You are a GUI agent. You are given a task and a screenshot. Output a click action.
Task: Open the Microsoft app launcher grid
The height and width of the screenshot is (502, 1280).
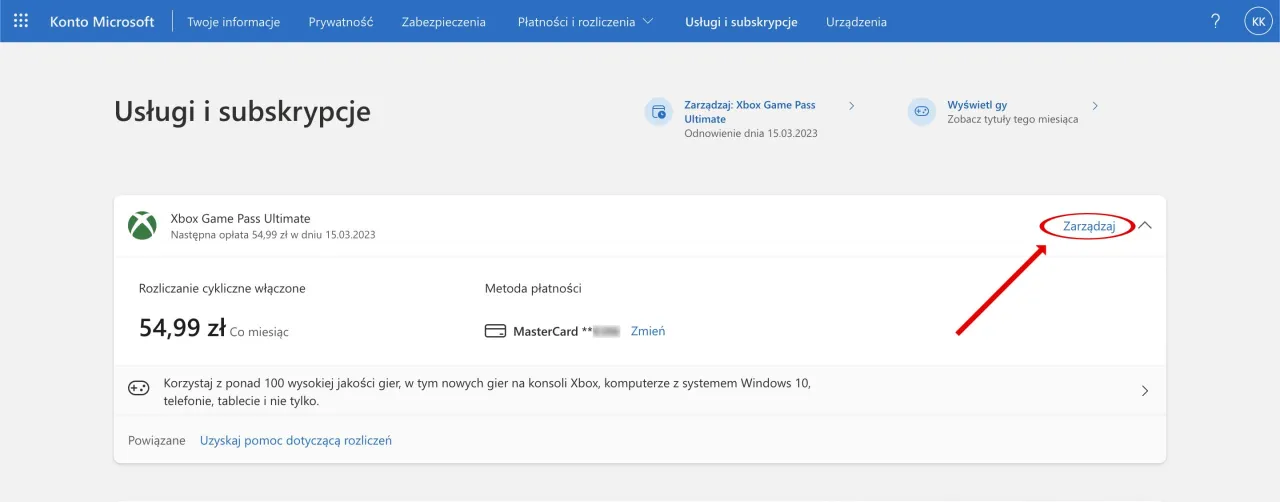pos(21,21)
